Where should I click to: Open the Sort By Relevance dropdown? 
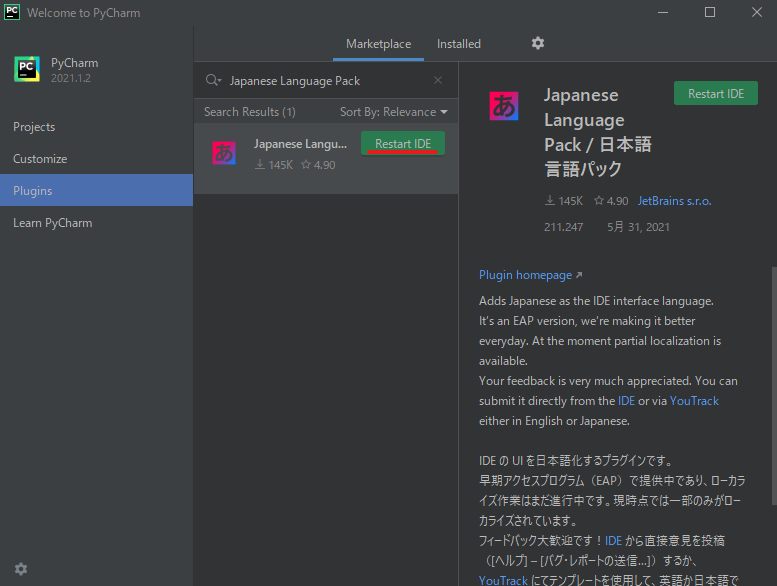[393, 112]
